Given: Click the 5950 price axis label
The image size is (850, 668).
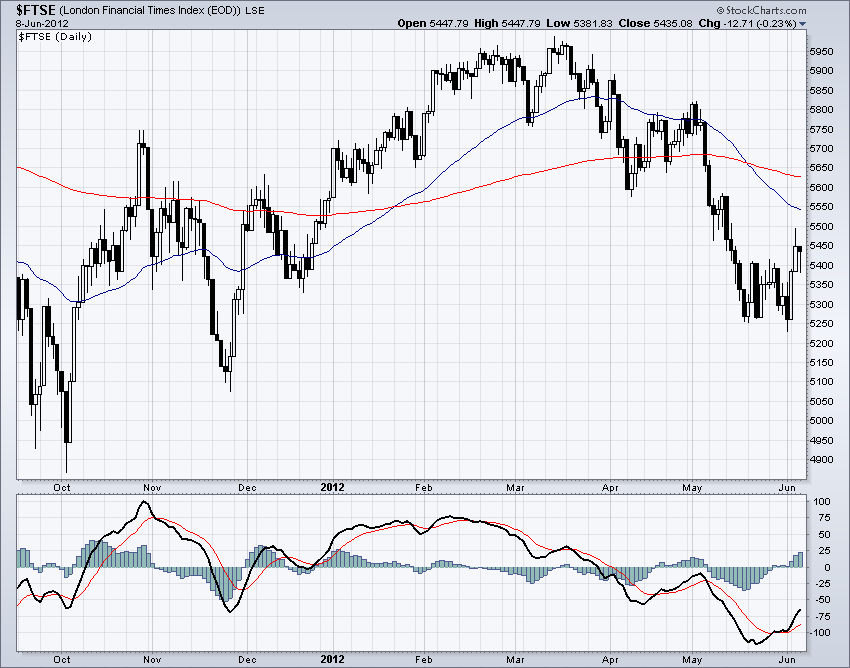Looking at the screenshot, I should [x=821, y=52].
